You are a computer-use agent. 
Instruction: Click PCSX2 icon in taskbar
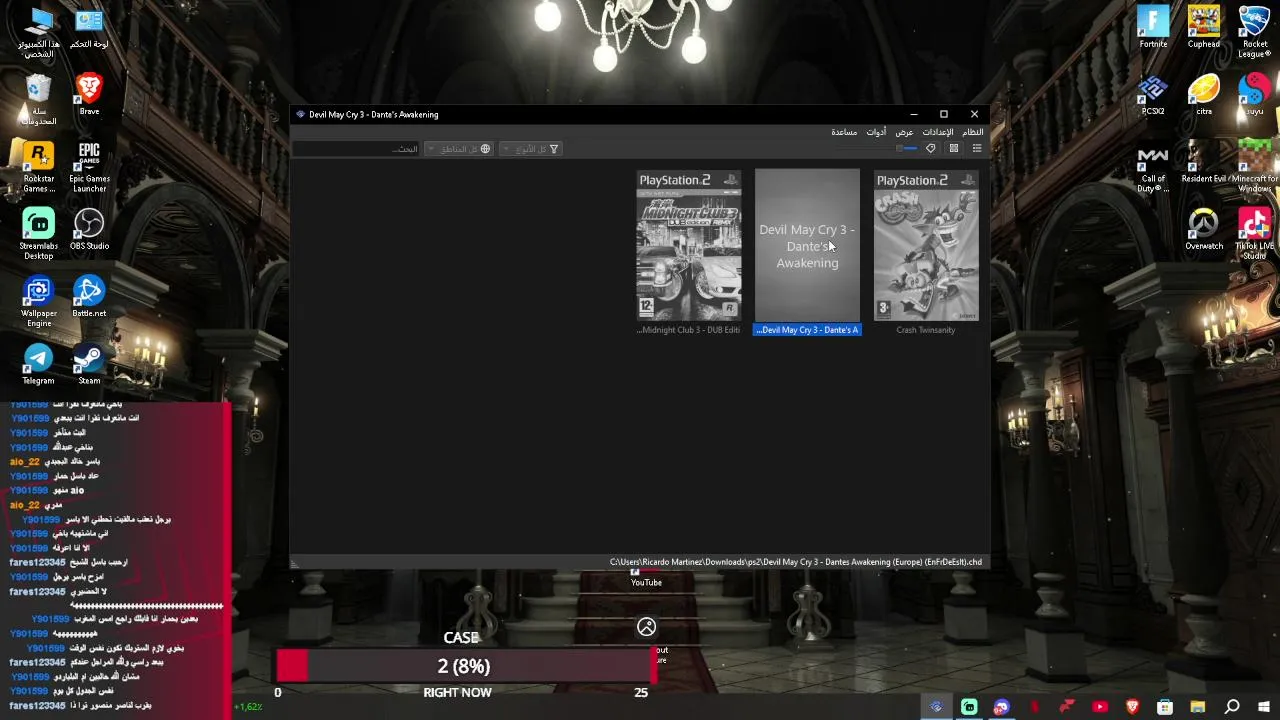click(x=936, y=707)
